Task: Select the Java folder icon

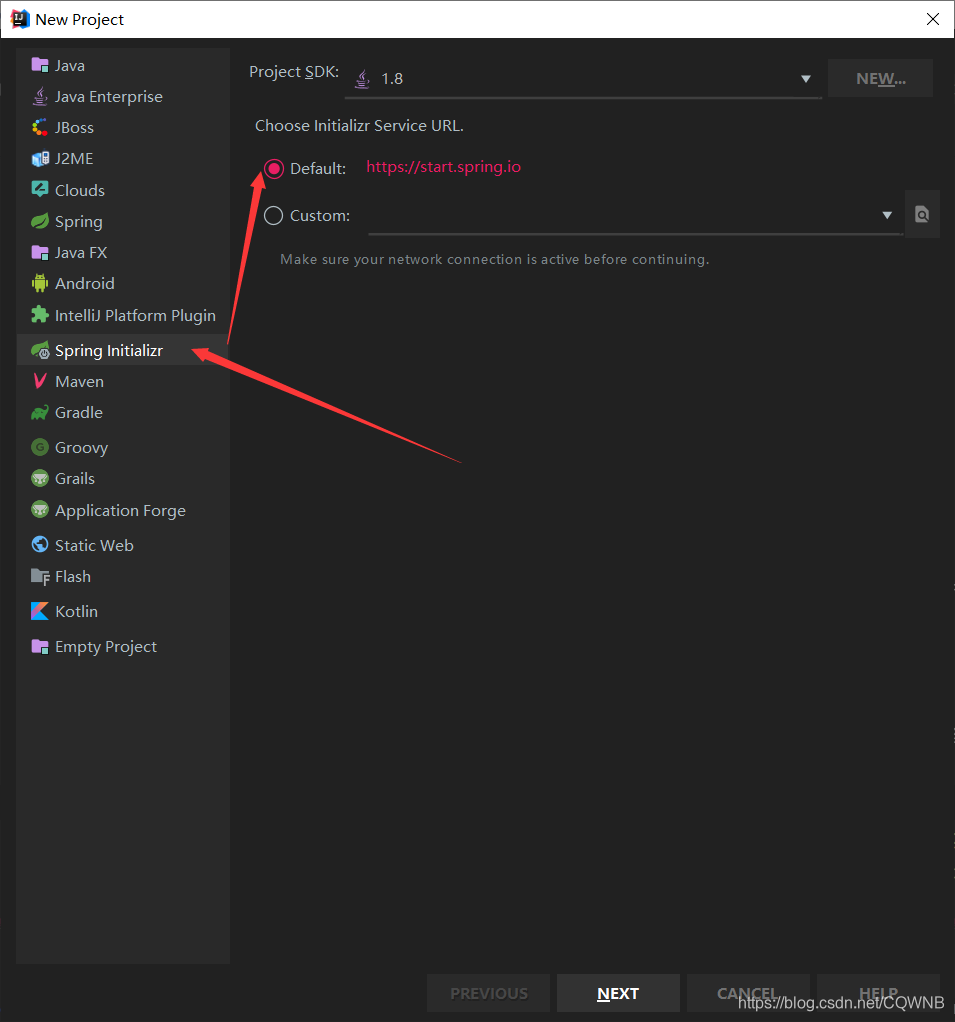Action: click(x=40, y=65)
